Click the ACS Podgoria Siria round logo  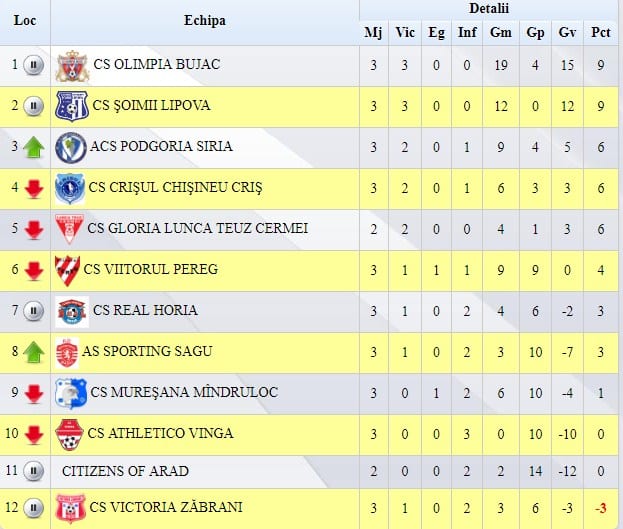pos(71,148)
